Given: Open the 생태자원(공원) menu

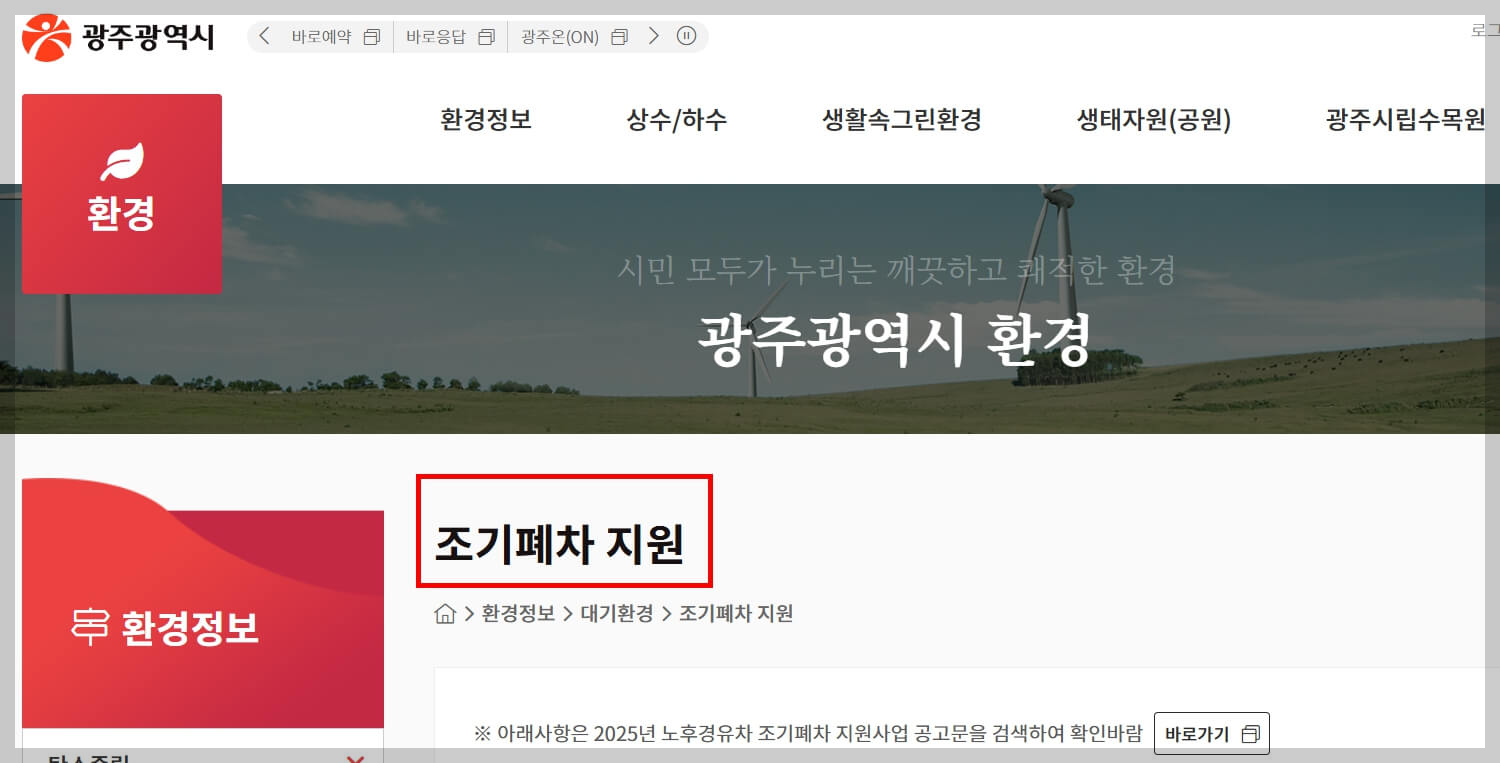Looking at the screenshot, I should (1154, 121).
